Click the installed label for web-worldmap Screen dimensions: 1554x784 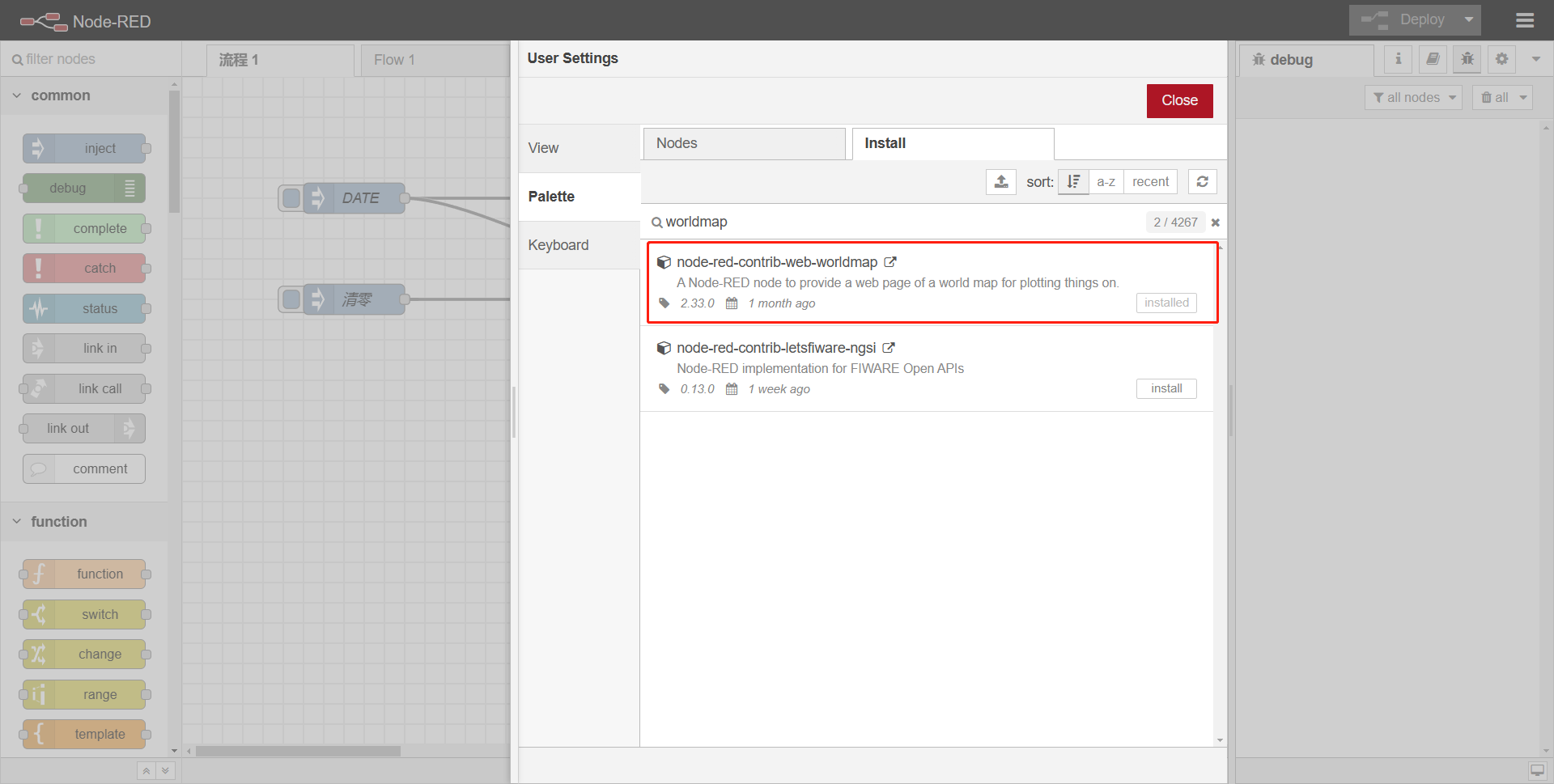[x=1166, y=303]
